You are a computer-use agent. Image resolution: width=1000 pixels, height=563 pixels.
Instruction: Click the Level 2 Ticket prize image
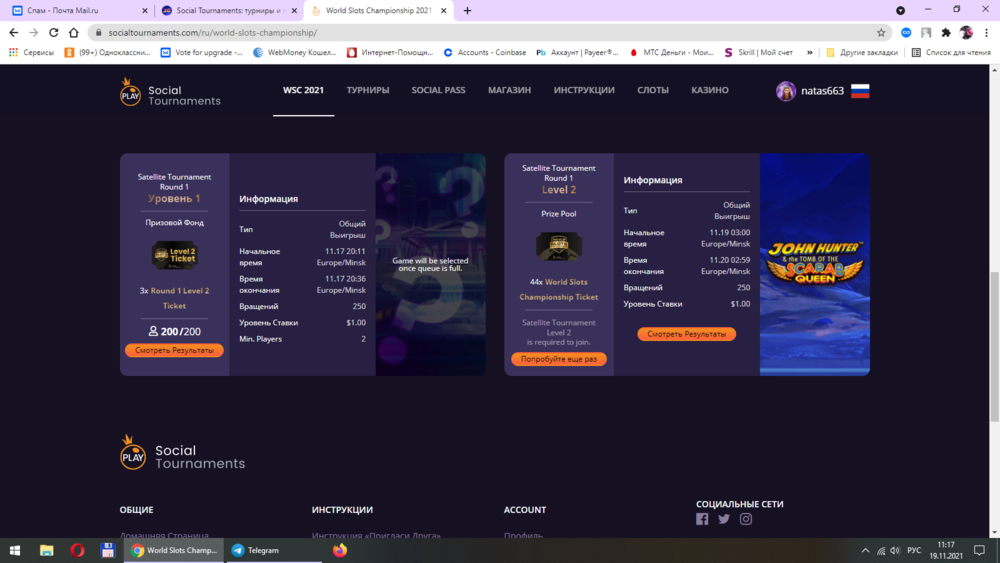tap(174, 256)
